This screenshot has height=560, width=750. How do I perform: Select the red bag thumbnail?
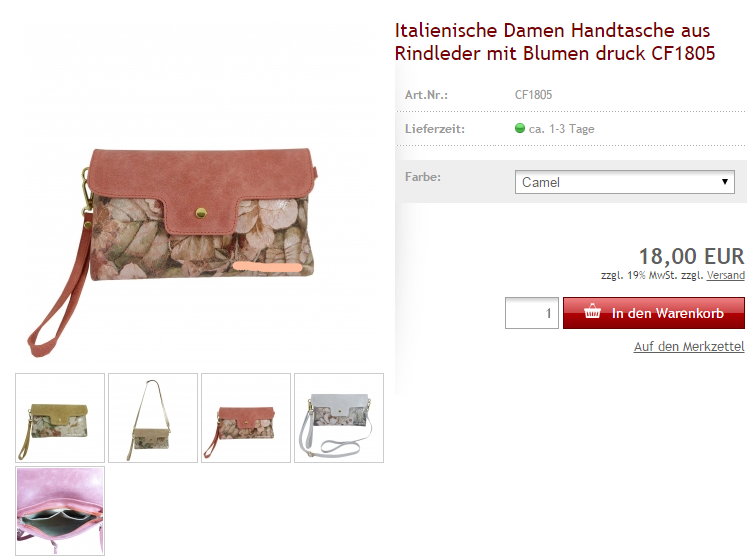246,417
